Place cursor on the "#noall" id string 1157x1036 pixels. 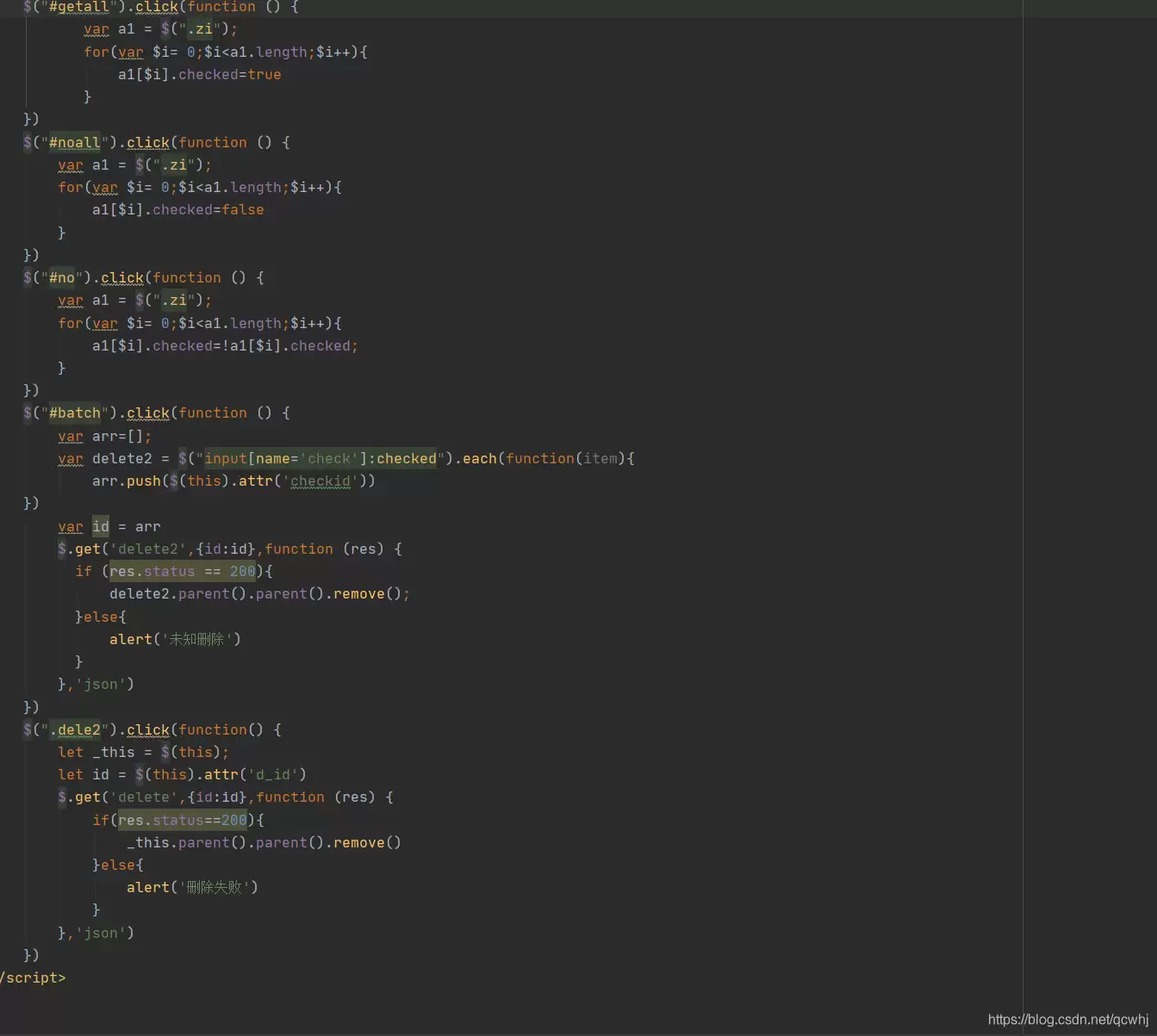74,142
